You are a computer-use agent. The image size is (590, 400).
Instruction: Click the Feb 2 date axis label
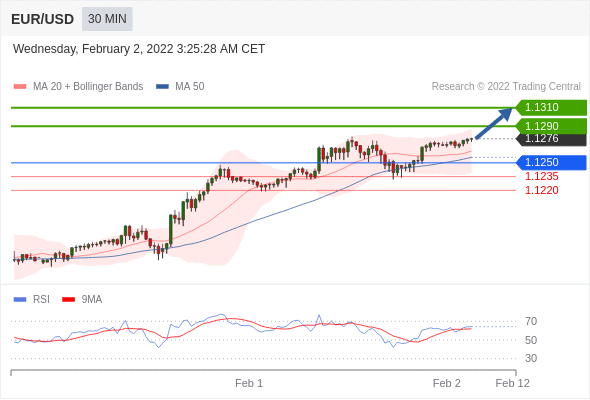(x=447, y=383)
